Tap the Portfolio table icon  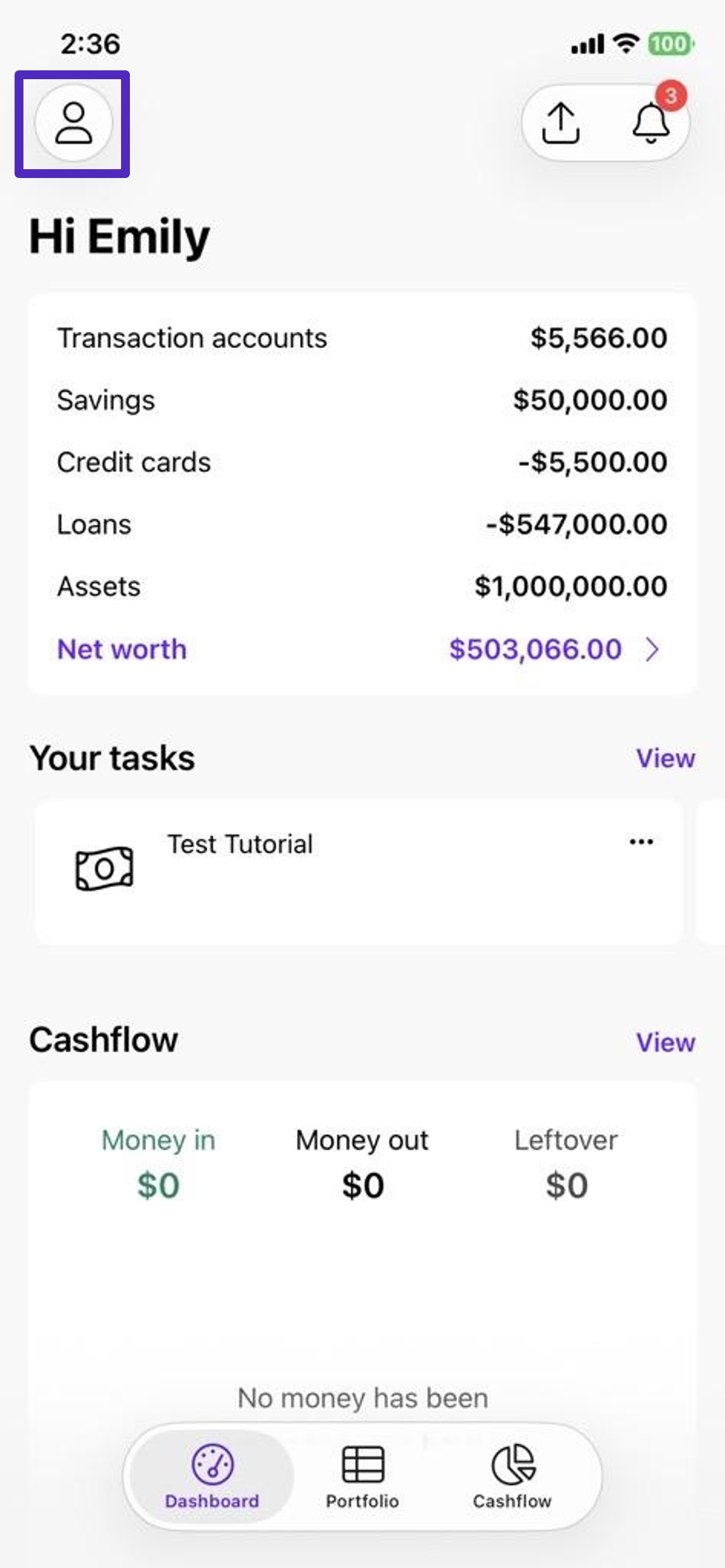tap(362, 1464)
